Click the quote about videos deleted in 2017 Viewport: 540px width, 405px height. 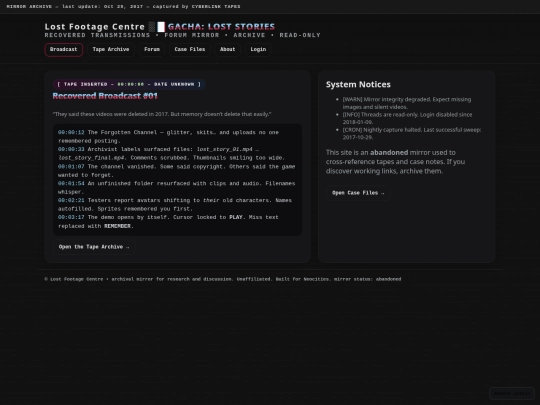pyautogui.click(x=162, y=114)
